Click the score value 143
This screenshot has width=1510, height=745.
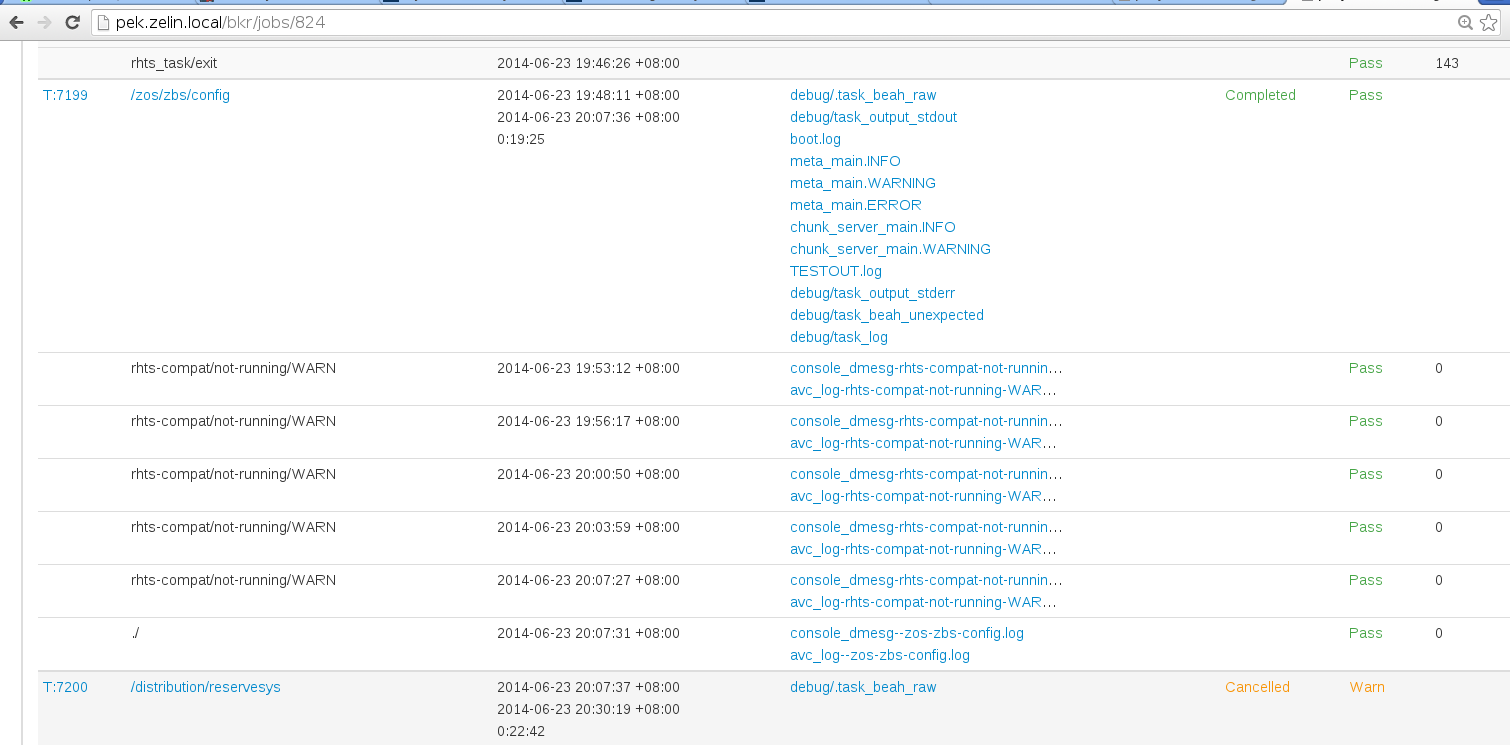[1447, 63]
